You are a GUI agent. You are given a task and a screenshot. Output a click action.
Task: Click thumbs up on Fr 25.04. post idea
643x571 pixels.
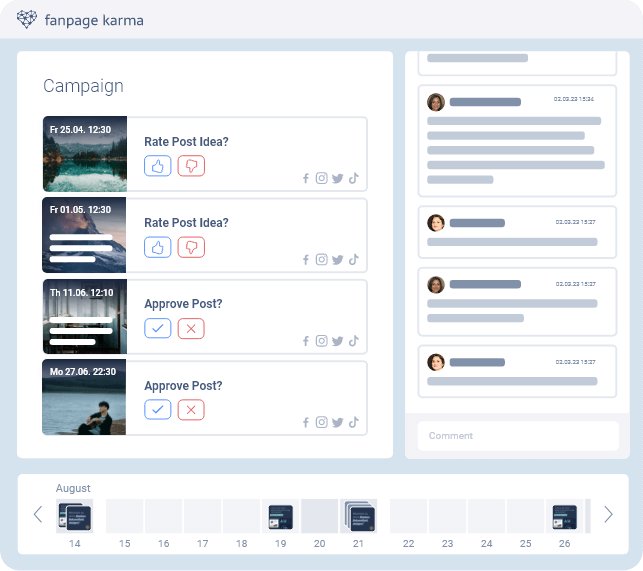click(x=157, y=166)
